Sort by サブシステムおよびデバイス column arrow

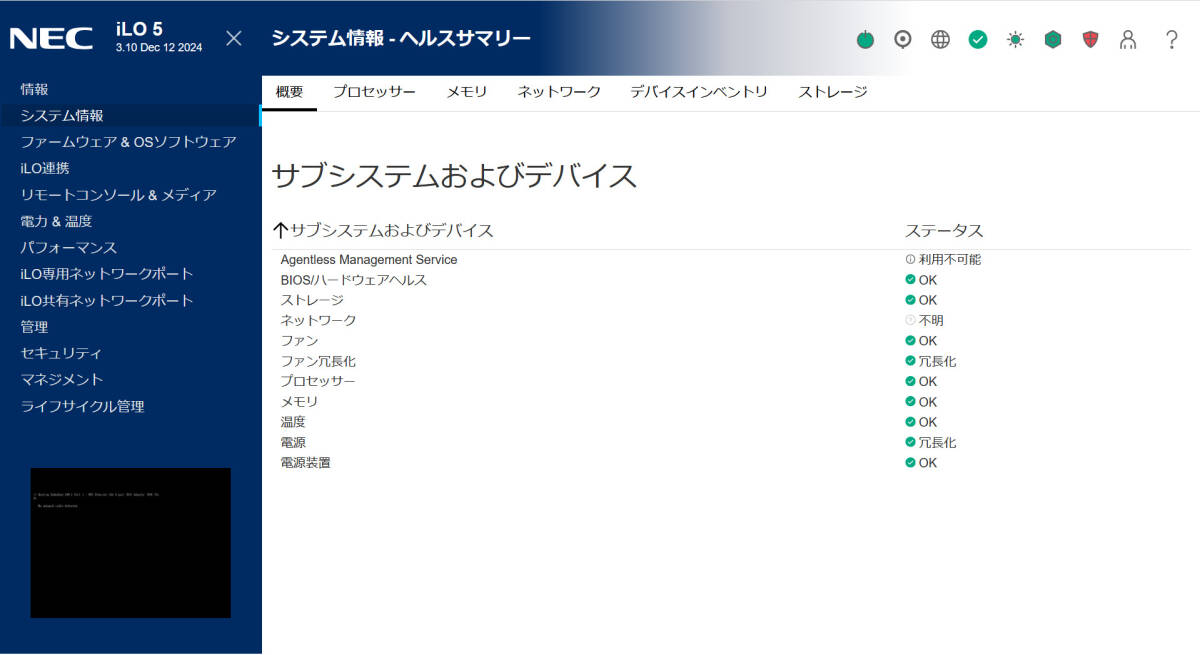(281, 231)
